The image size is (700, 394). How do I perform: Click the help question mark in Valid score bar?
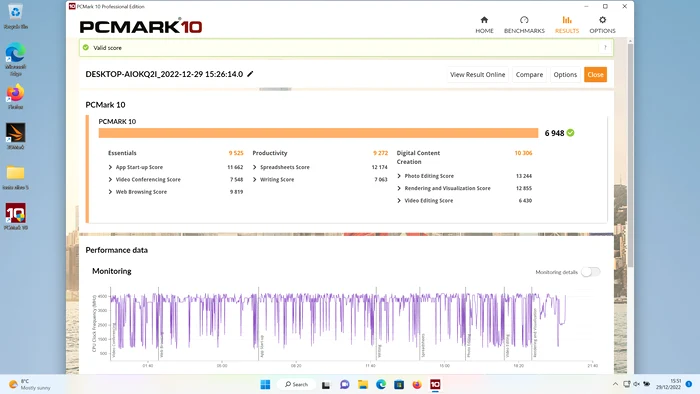[605, 48]
